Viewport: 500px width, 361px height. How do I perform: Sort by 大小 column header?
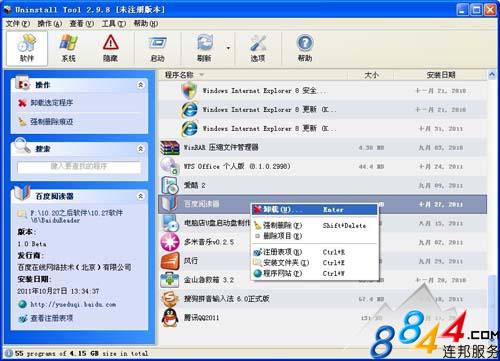[371, 75]
